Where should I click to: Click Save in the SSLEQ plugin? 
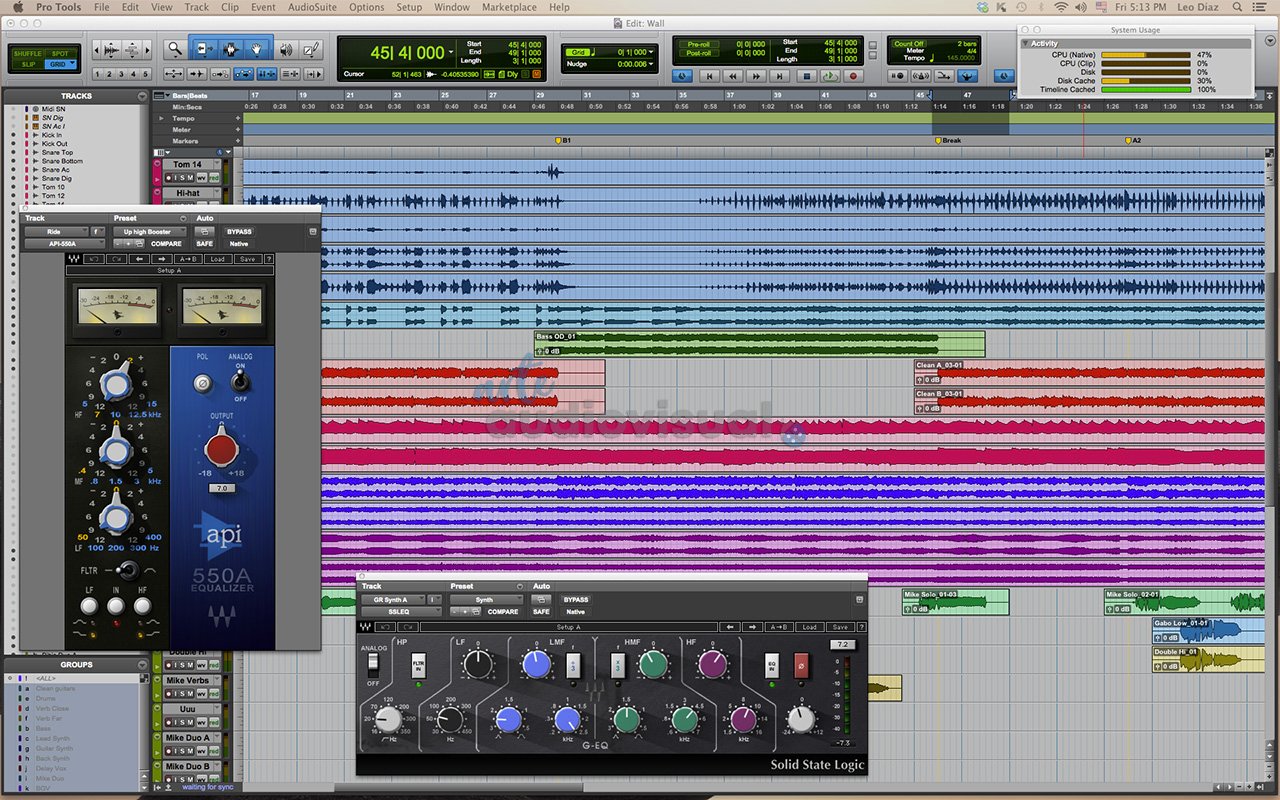[840, 627]
